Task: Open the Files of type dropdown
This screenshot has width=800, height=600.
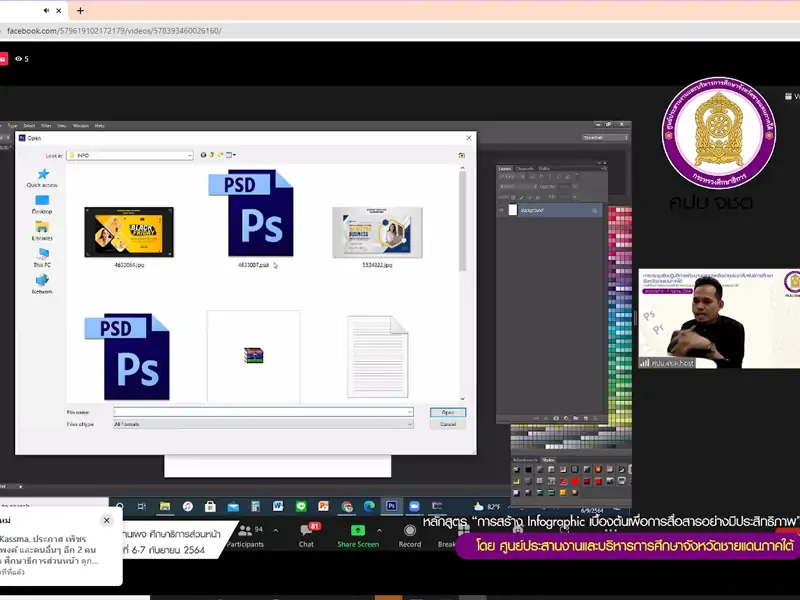Action: click(263, 424)
